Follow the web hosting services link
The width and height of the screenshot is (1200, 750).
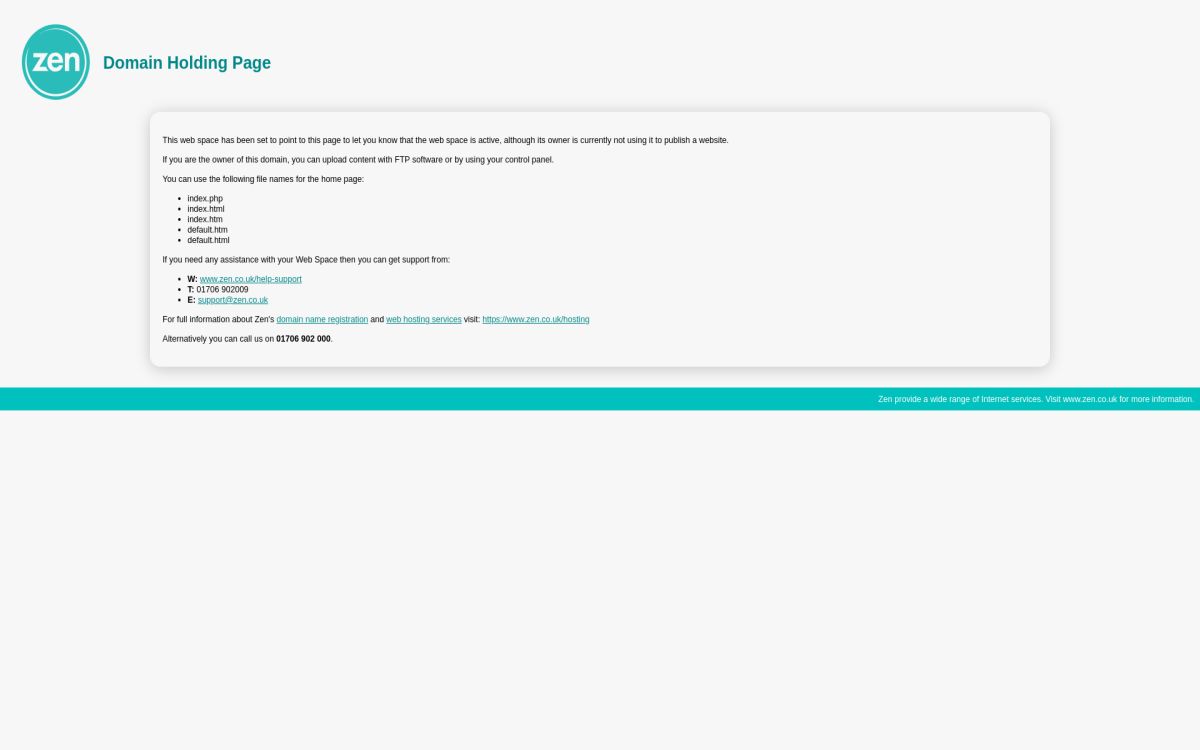click(424, 320)
